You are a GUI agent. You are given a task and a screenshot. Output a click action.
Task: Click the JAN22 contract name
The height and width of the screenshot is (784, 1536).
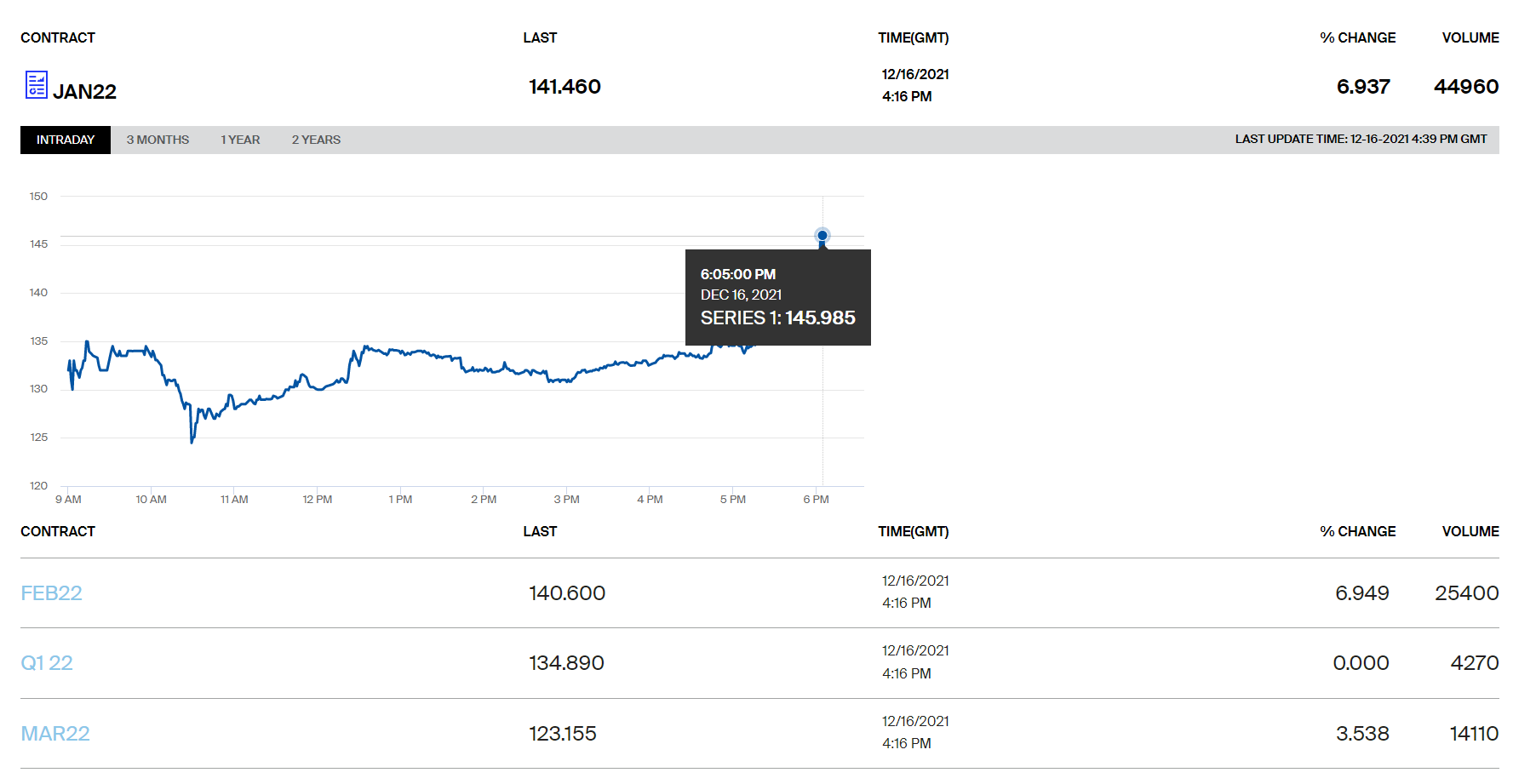[x=84, y=92]
